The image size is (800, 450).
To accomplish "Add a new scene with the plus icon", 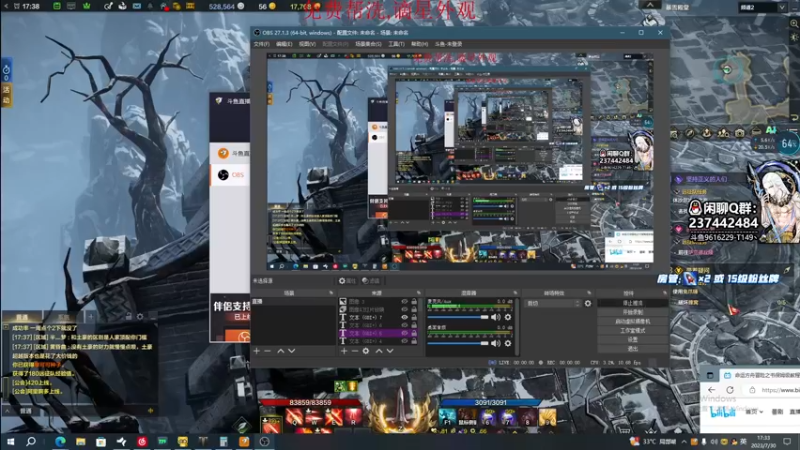I will click(257, 351).
